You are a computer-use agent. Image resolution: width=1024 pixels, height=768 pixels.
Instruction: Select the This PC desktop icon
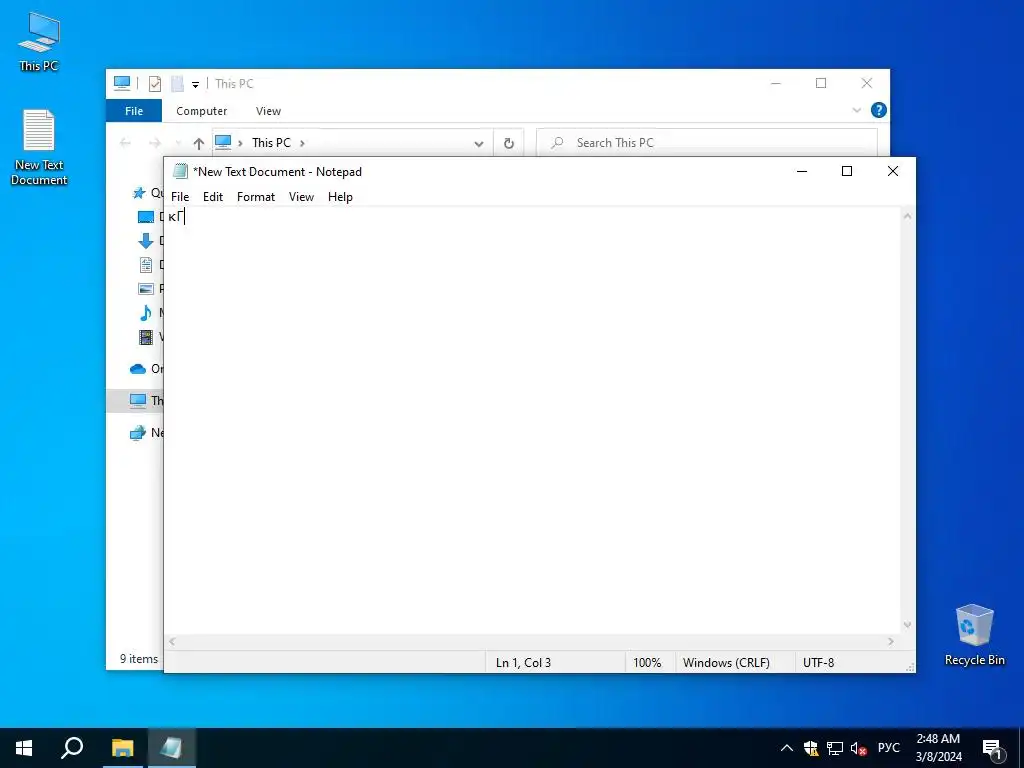pyautogui.click(x=39, y=41)
